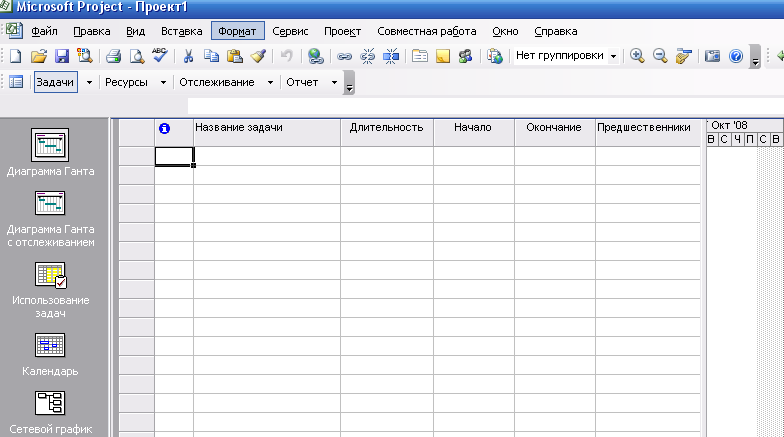Toggle the project guide panel icon
The width and height of the screenshot is (784, 437).
coord(16,82)
